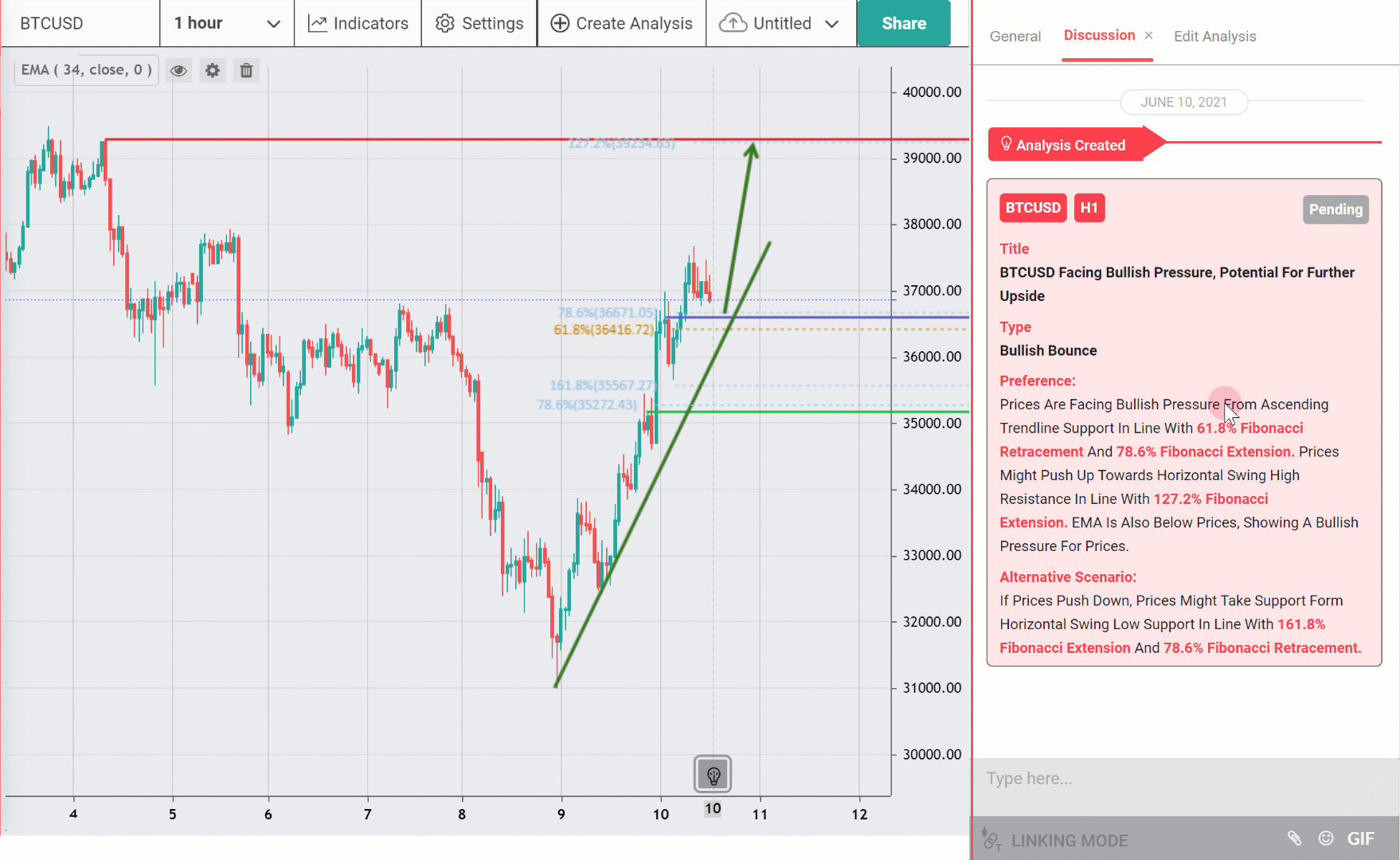Open the GIF picker
The image size is (1400, 860).
1360,838
